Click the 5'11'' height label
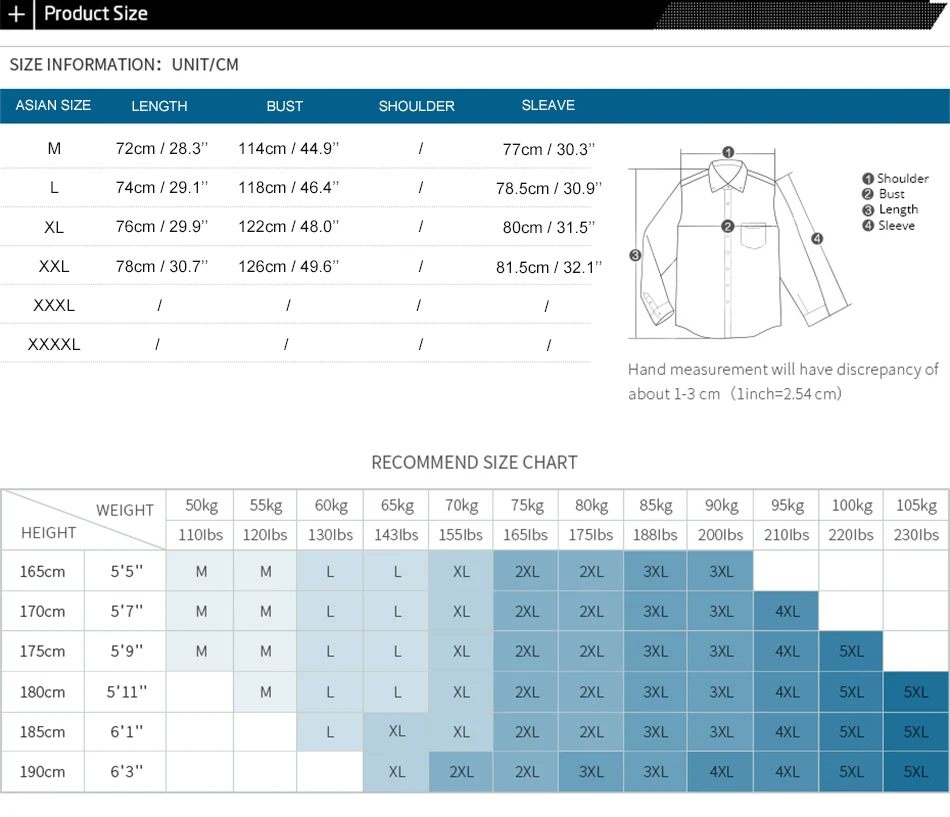950x817 pixels. [x=127, y=692]
